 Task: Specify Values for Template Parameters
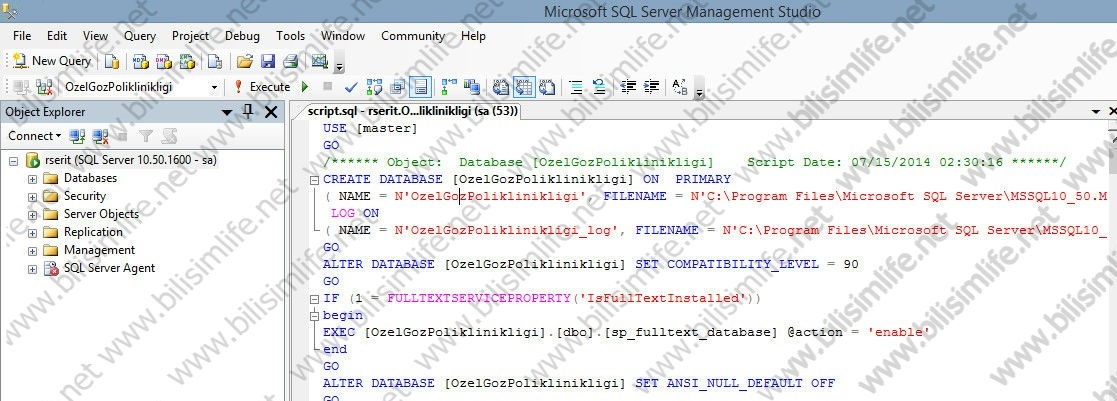point(680,87)
